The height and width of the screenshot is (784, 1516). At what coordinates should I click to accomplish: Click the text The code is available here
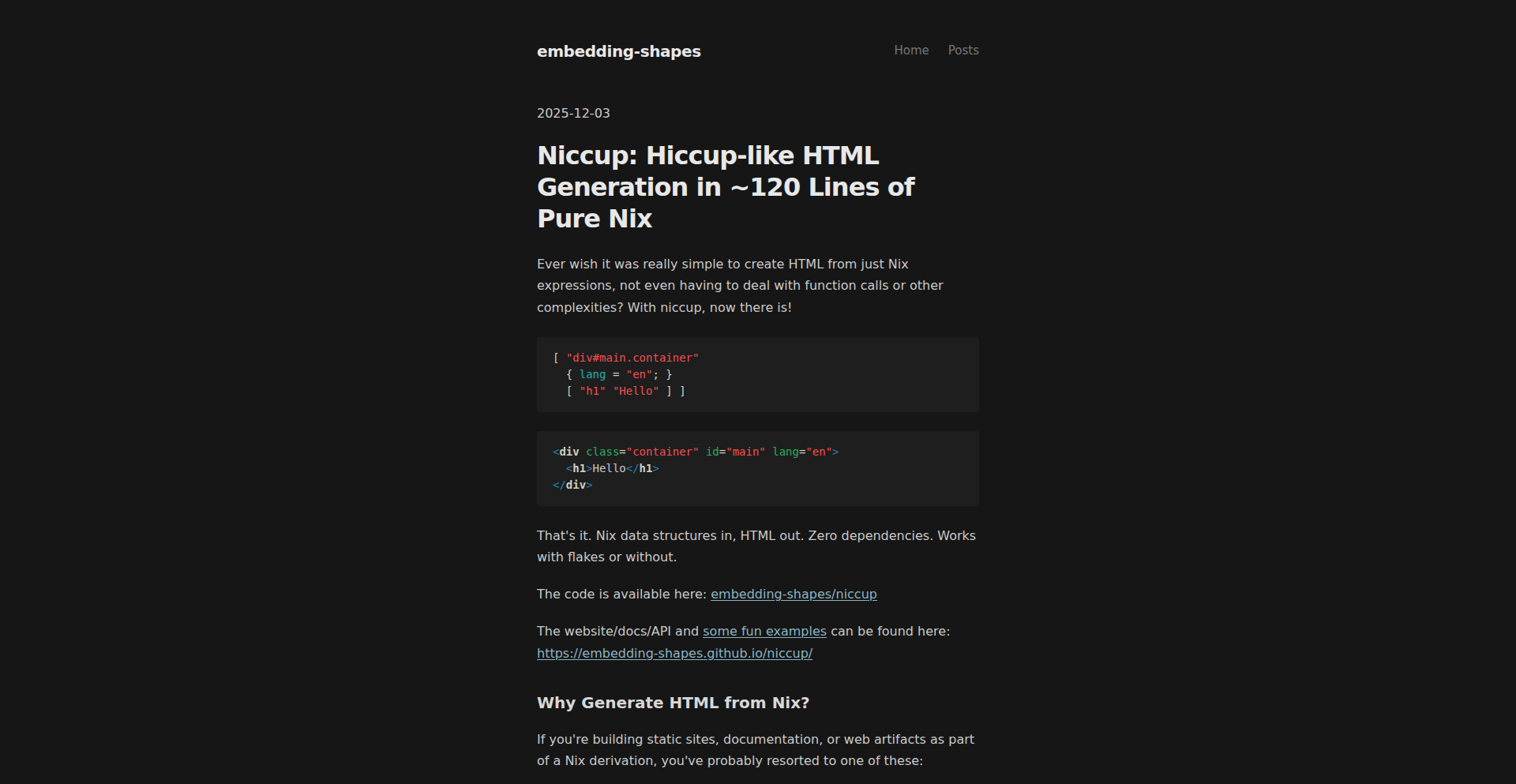click(621, 594)
